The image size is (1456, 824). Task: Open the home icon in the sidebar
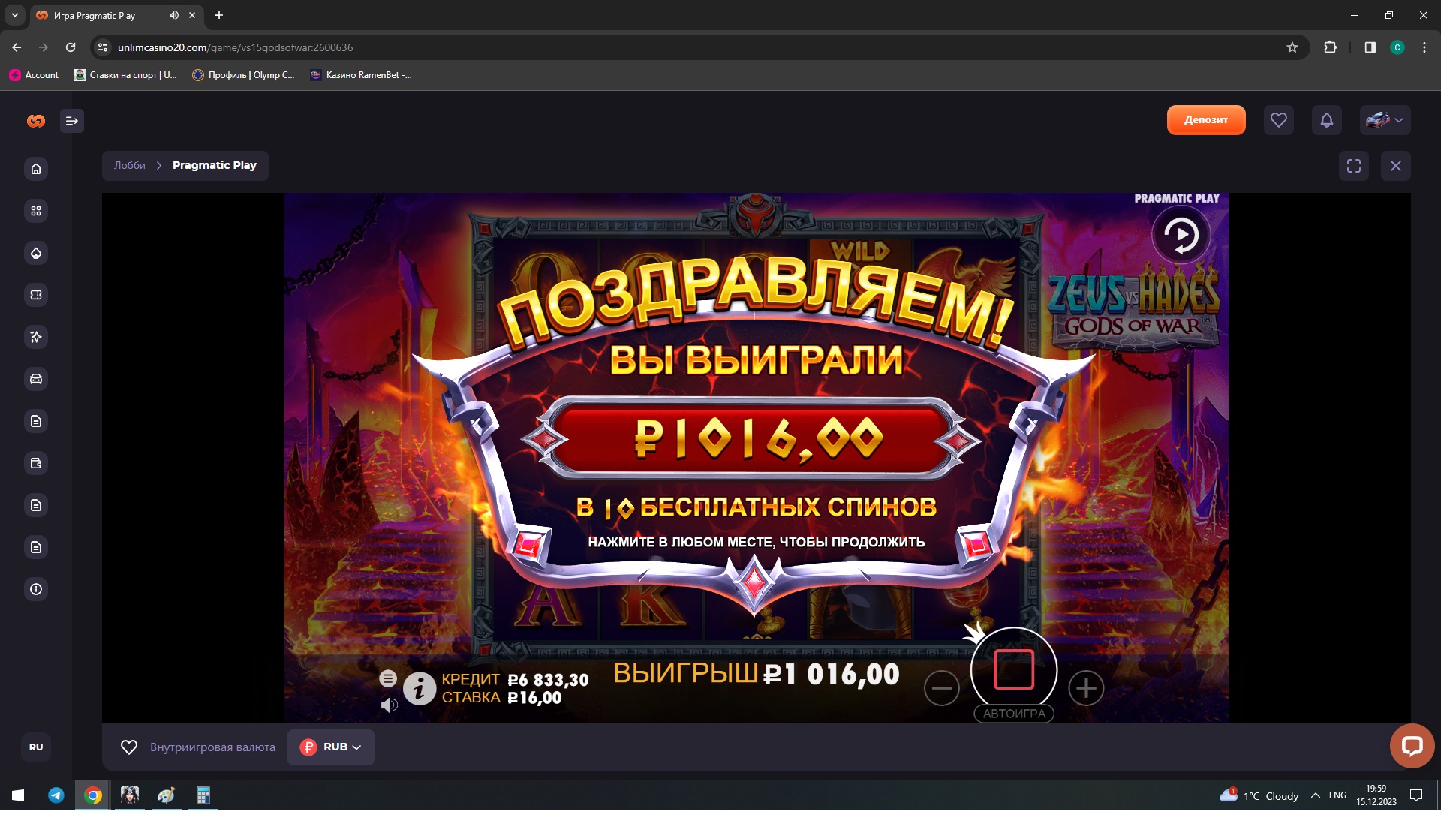click(36, 169)
